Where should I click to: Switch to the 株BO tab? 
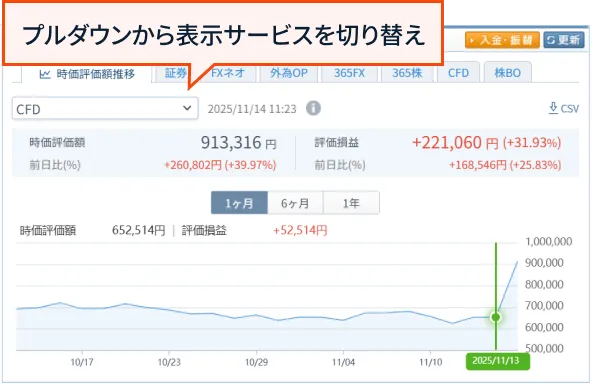pyautogui.click(x=508, y=73)
